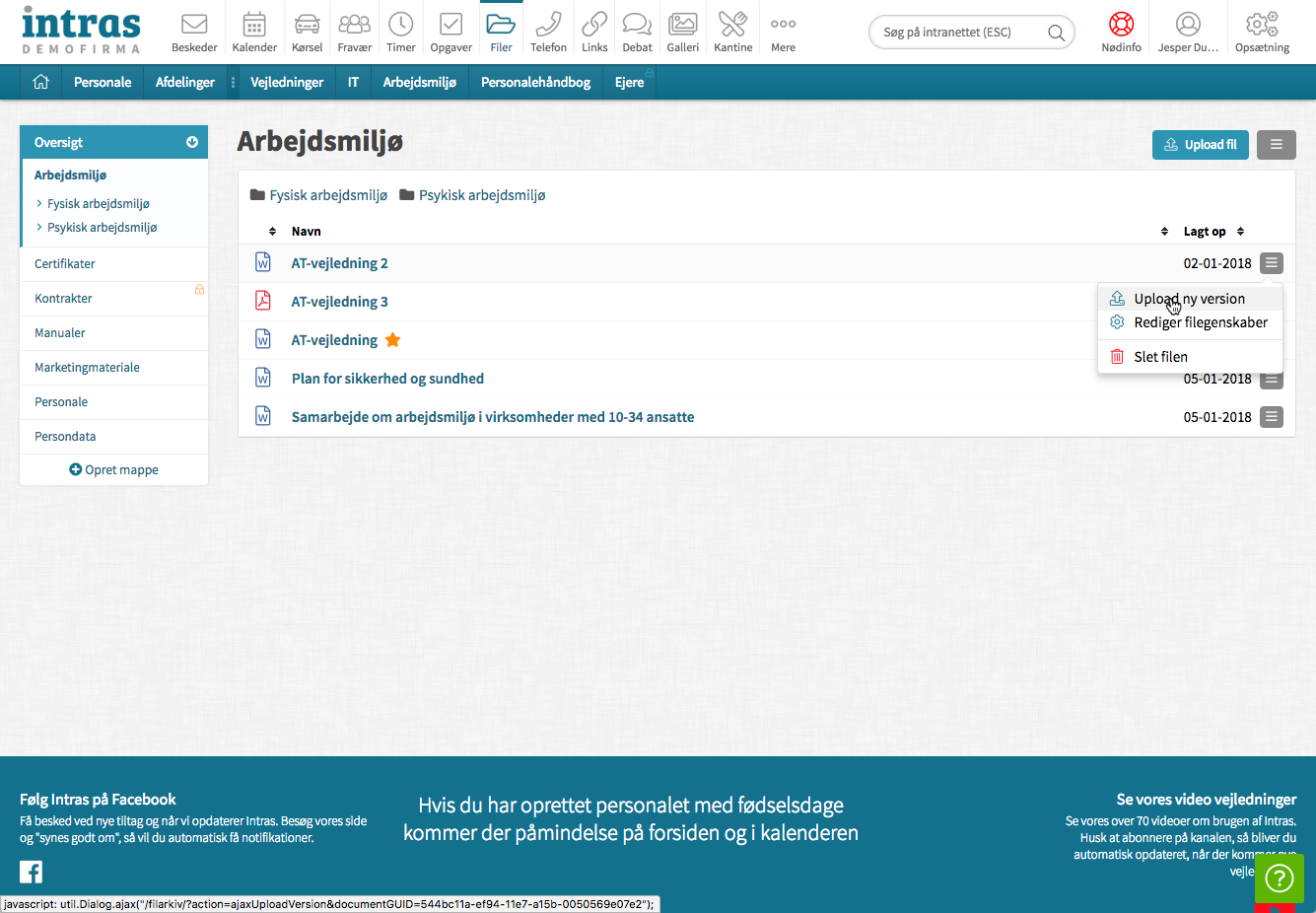
Task: Open the Timer clock icon
Action: (400, 25)
